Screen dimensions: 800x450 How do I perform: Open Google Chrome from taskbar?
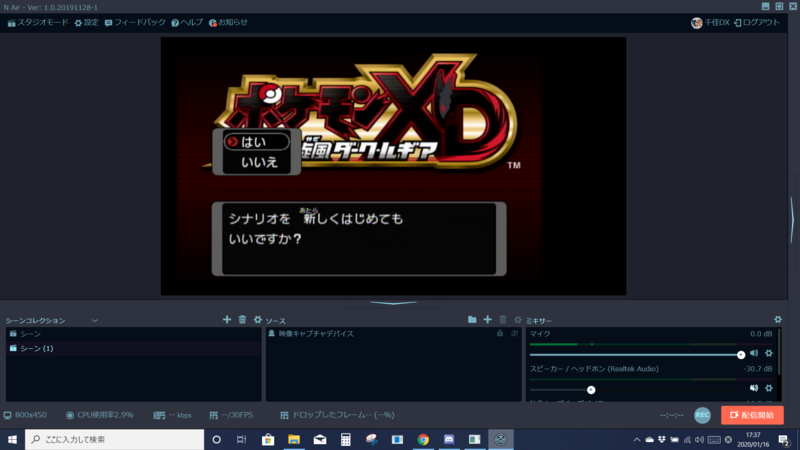[x=423, y=439]
